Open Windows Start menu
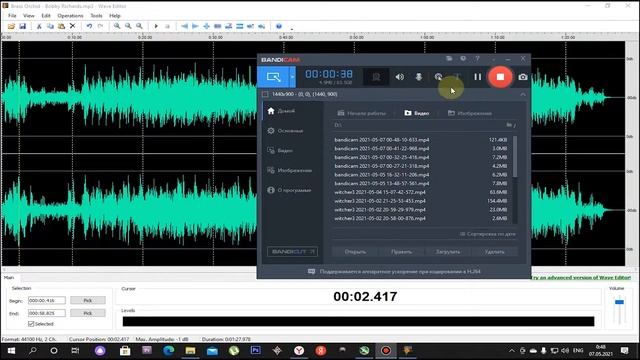This screenshot has height=360, width=640. point(11,351)
